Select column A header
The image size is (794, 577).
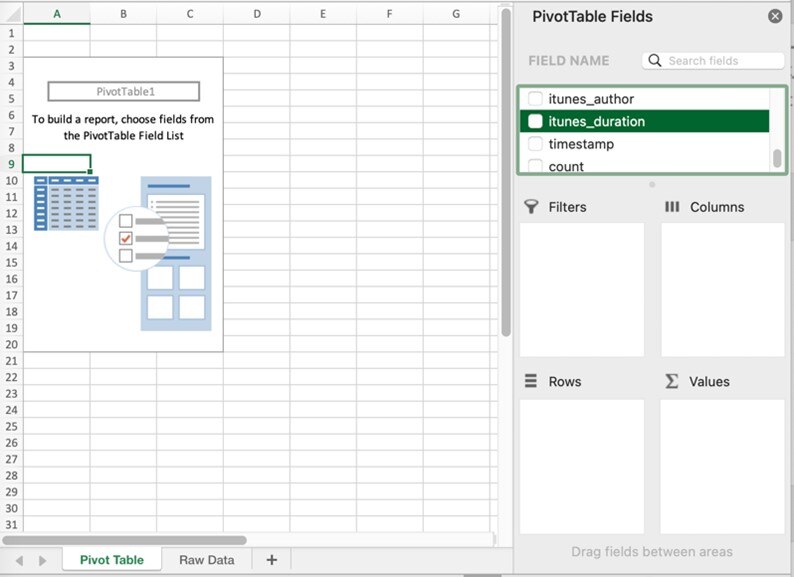[57, 14]
